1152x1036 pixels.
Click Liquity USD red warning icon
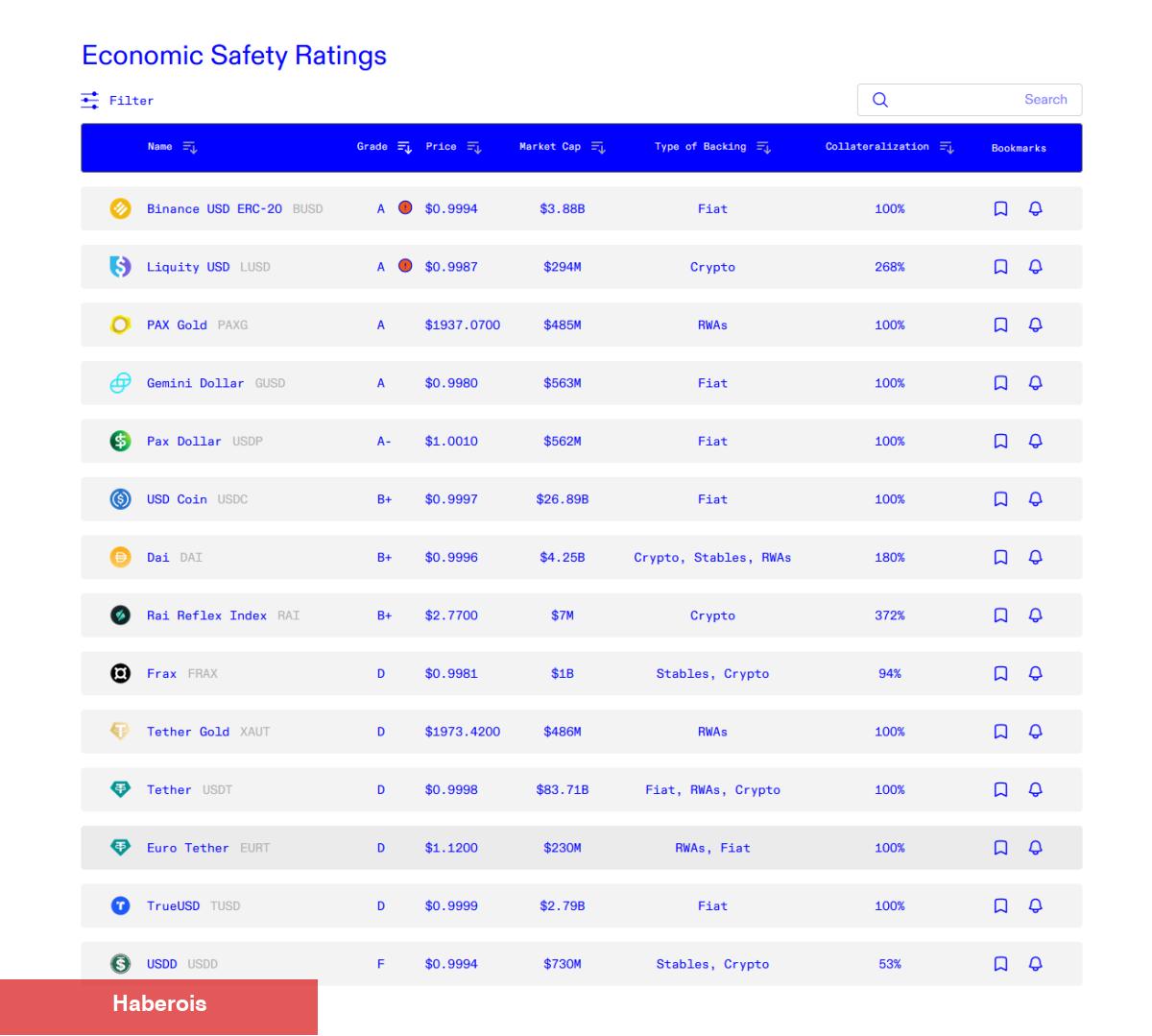405,266
